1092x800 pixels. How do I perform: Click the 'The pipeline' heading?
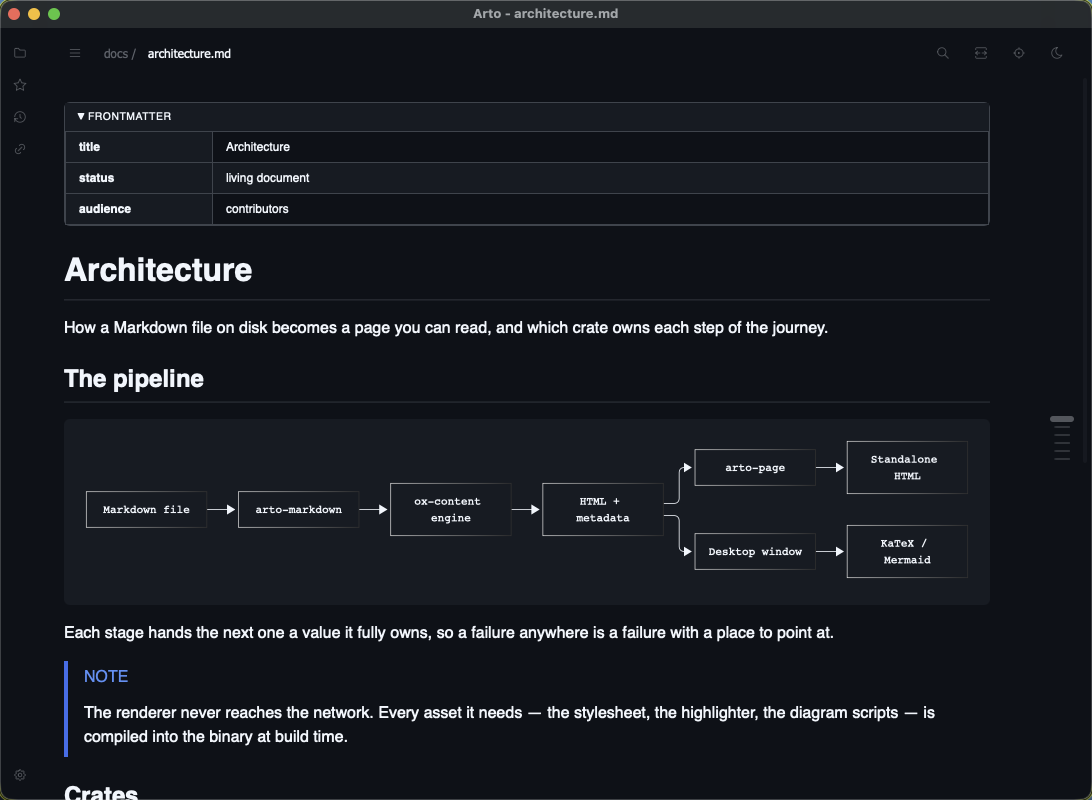(134, 379)
